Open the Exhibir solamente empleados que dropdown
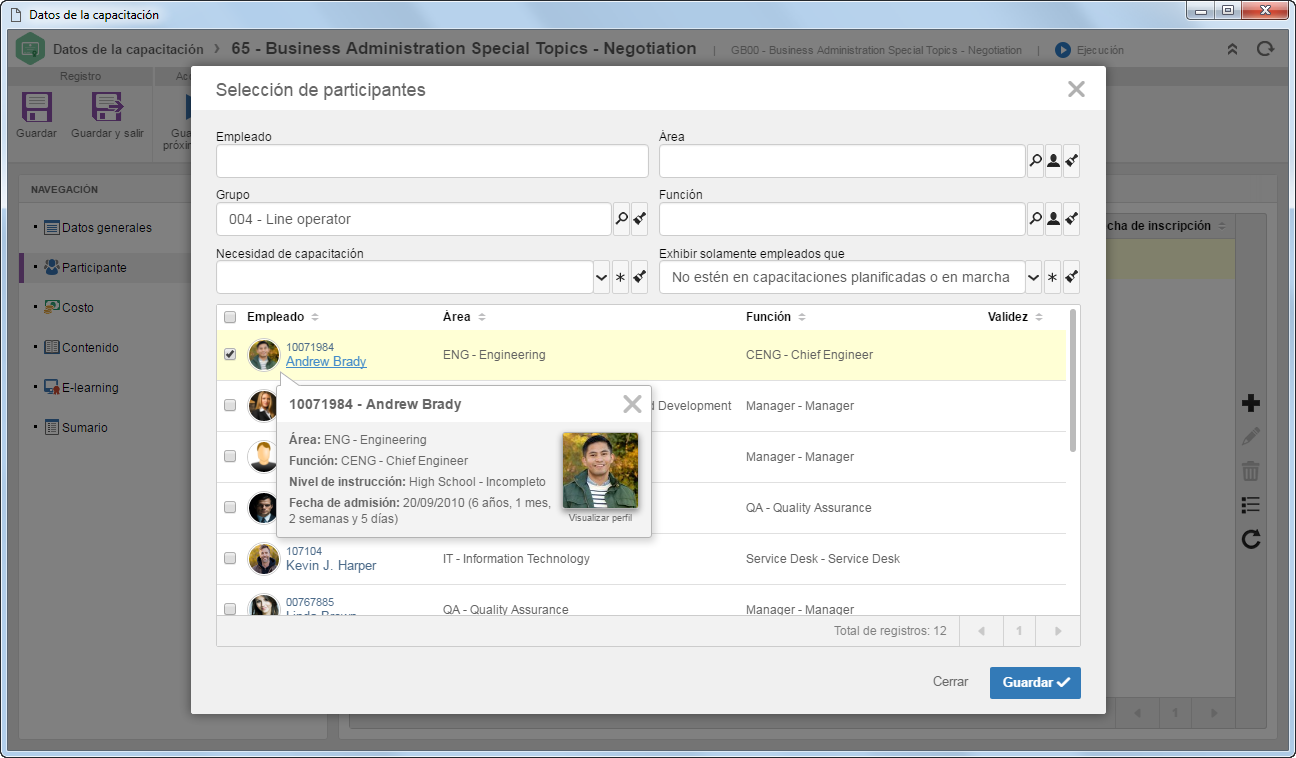This screenshot has width=1296, height=758. 1034,277
